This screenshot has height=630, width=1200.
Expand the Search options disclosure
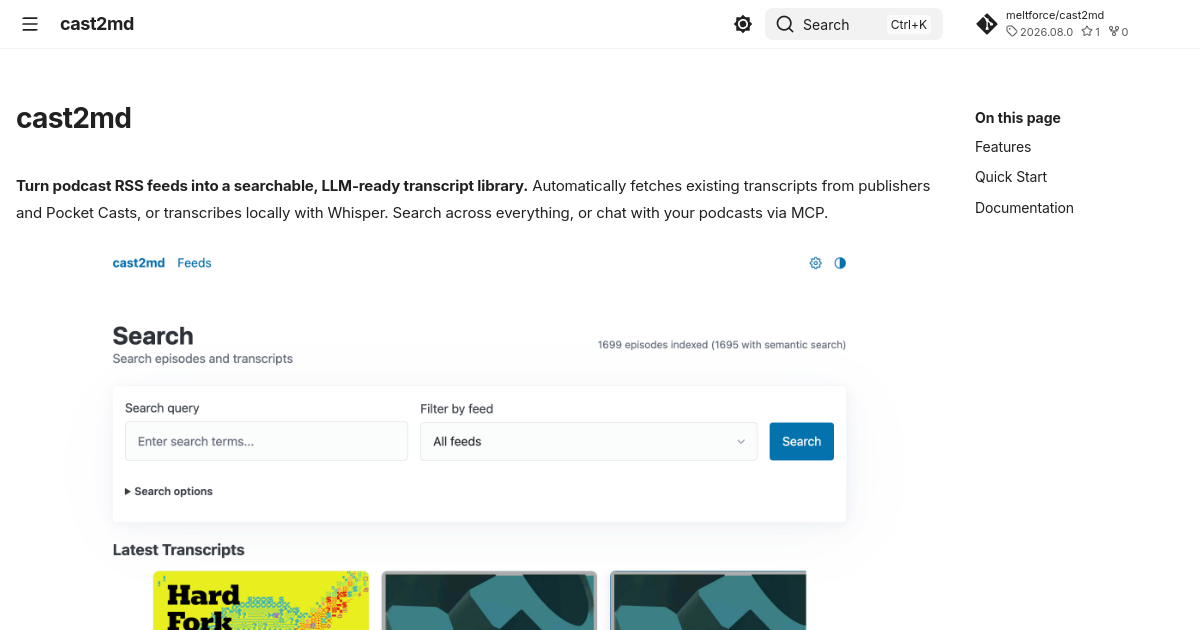pos(168,491)
